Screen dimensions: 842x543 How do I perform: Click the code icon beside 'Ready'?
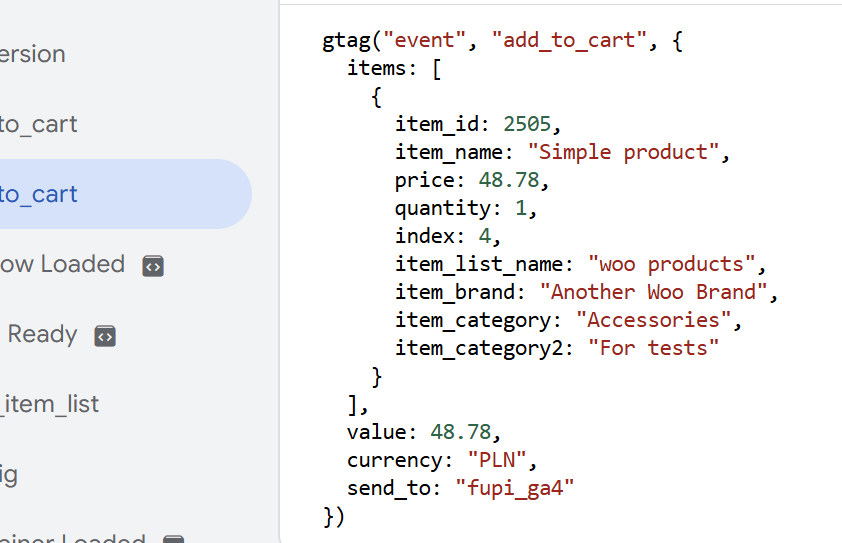coord(105,336)
